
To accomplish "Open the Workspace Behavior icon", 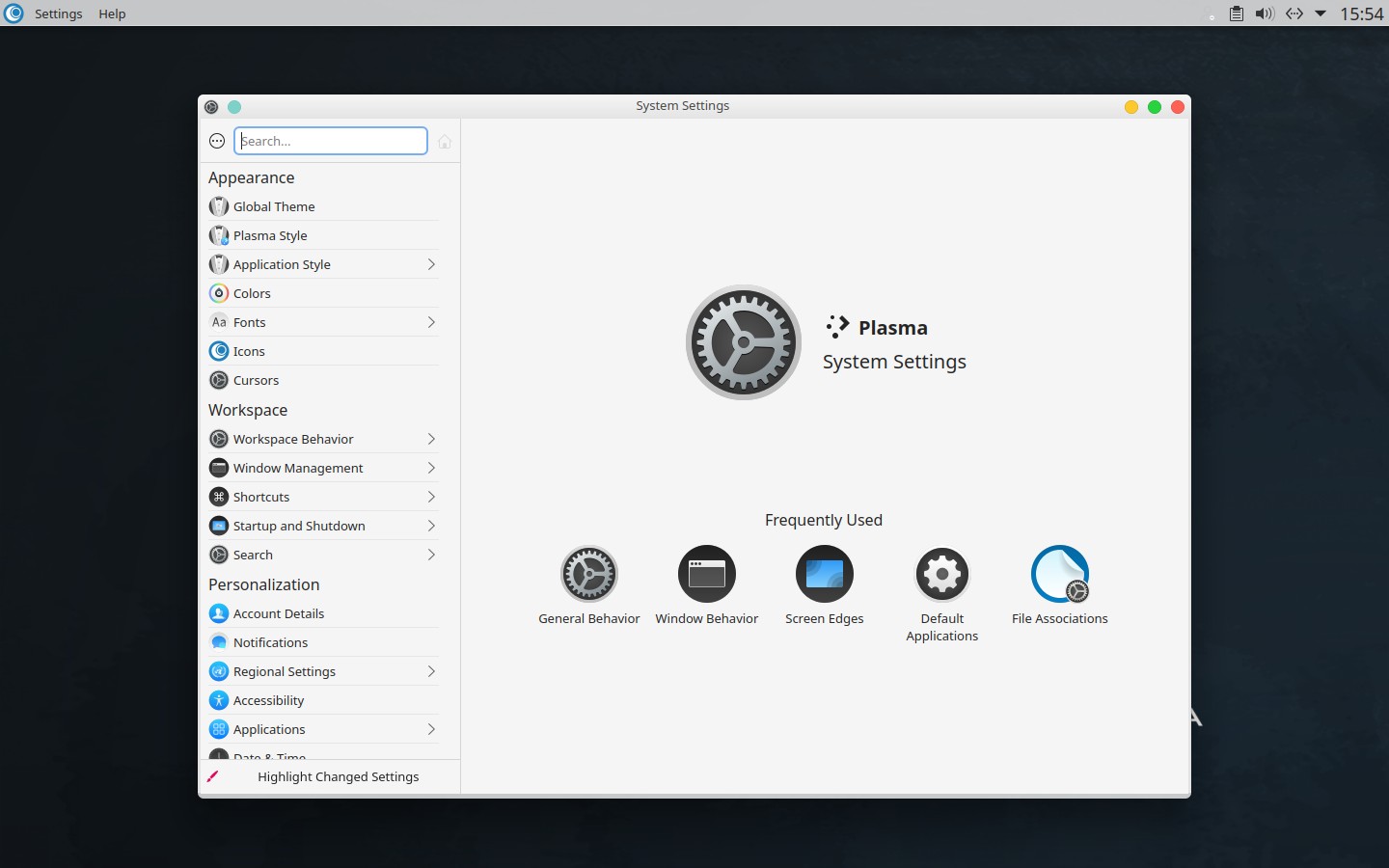I will tap(219, 439).
